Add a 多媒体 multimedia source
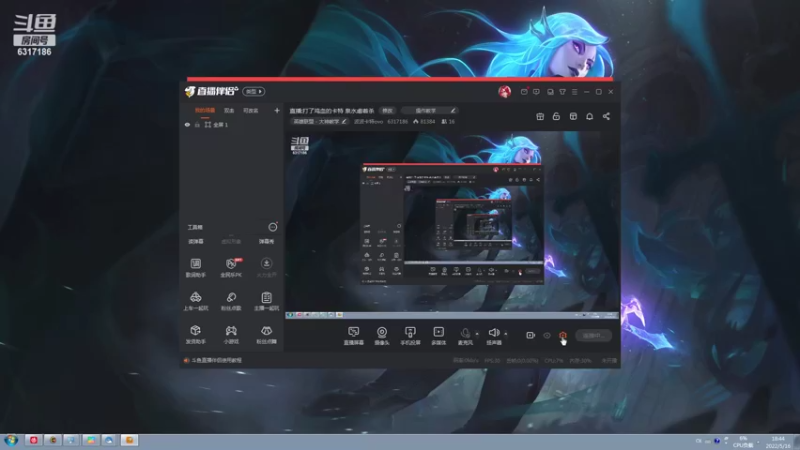 coord(438,336)
